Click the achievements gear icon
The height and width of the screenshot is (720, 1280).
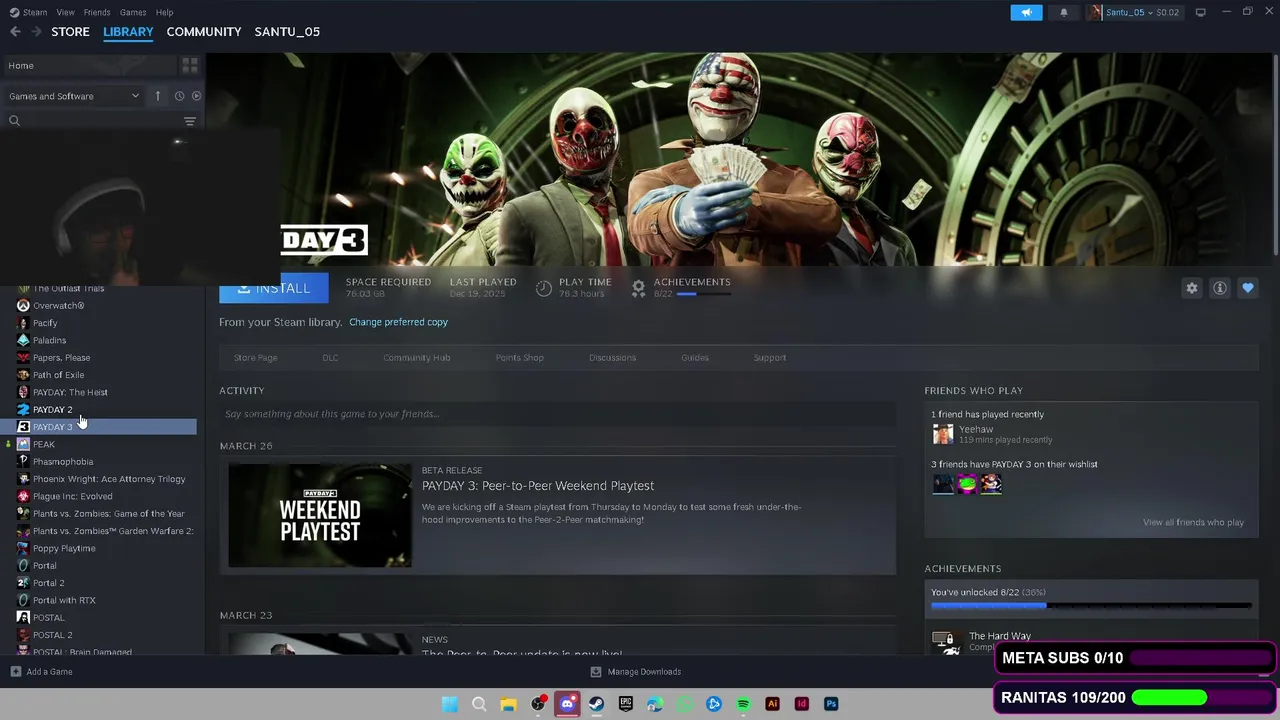[x=638, y=288]
